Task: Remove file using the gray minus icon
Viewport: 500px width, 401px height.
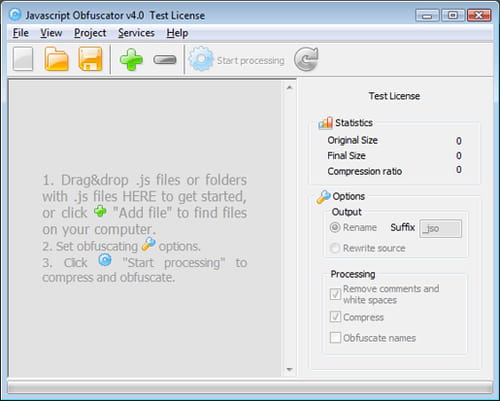Action: coord(165,60)
